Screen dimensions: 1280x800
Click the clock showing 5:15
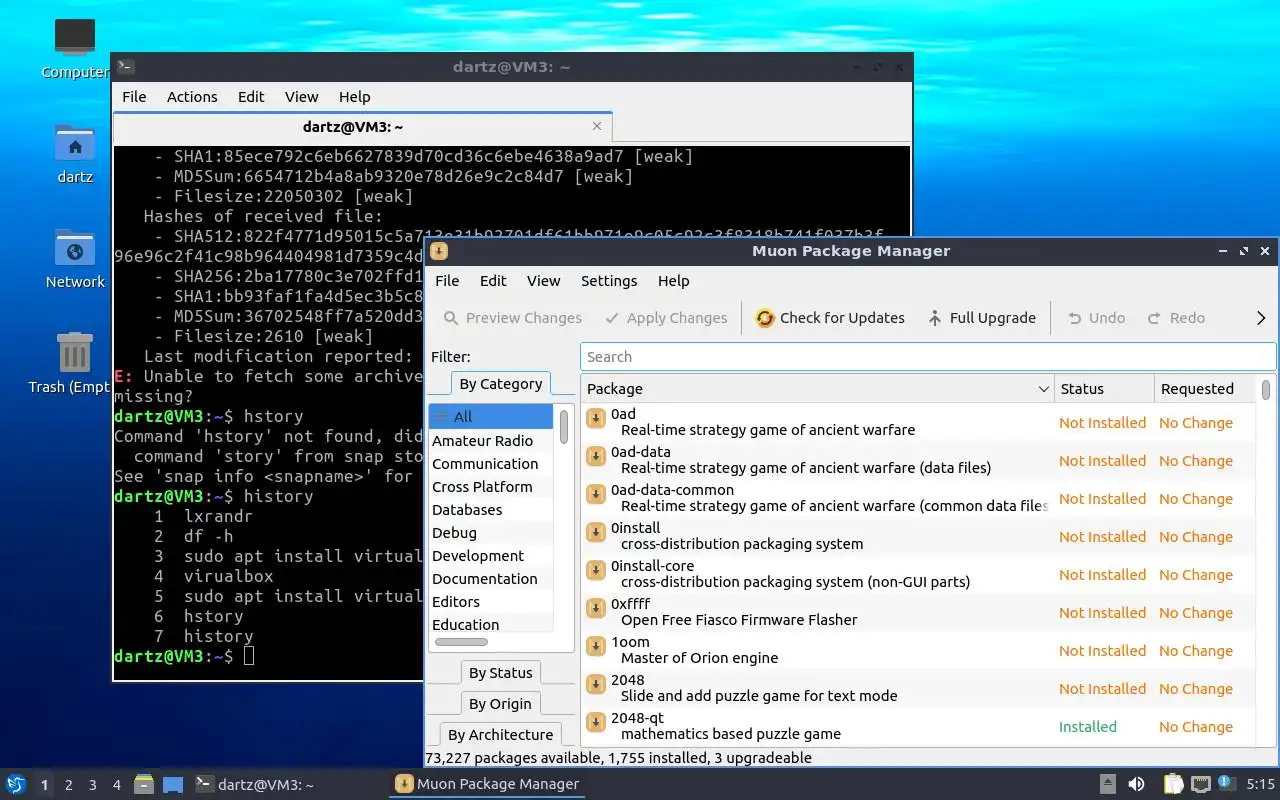[x=1261, y=785]
